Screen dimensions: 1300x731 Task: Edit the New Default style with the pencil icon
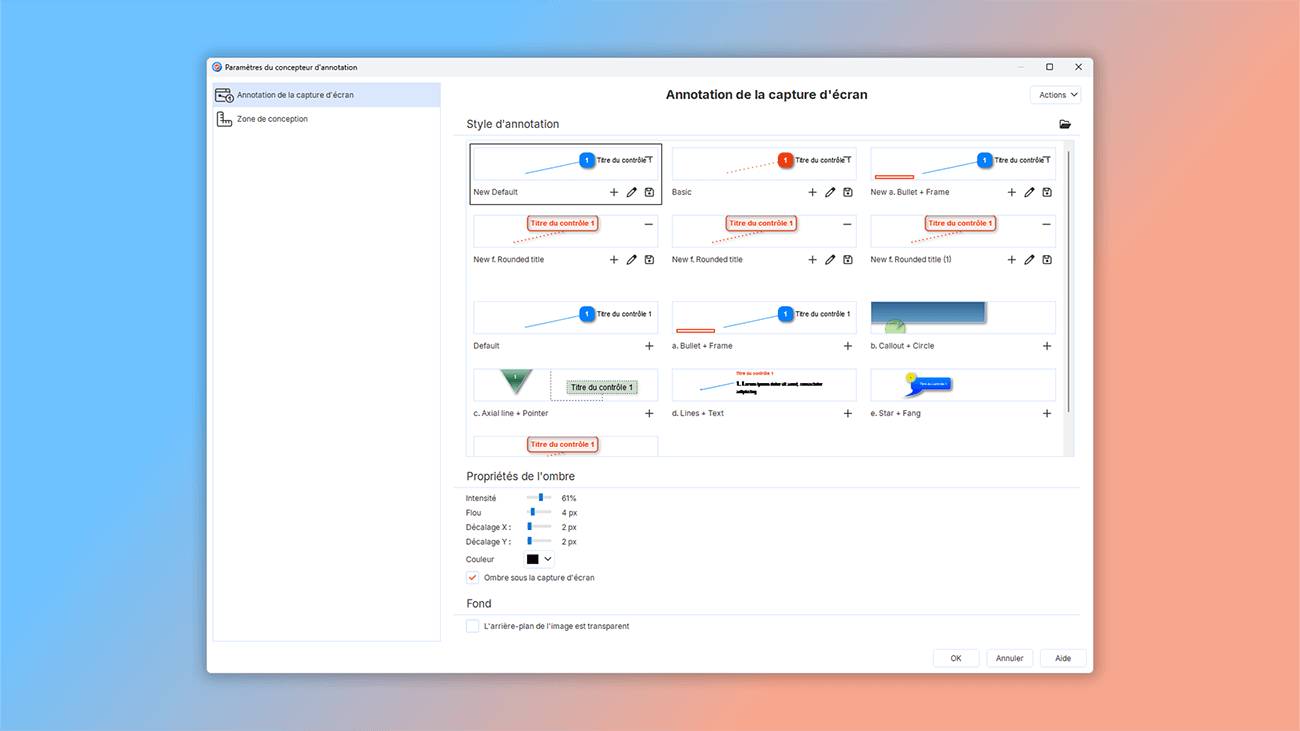pos(631,191)
